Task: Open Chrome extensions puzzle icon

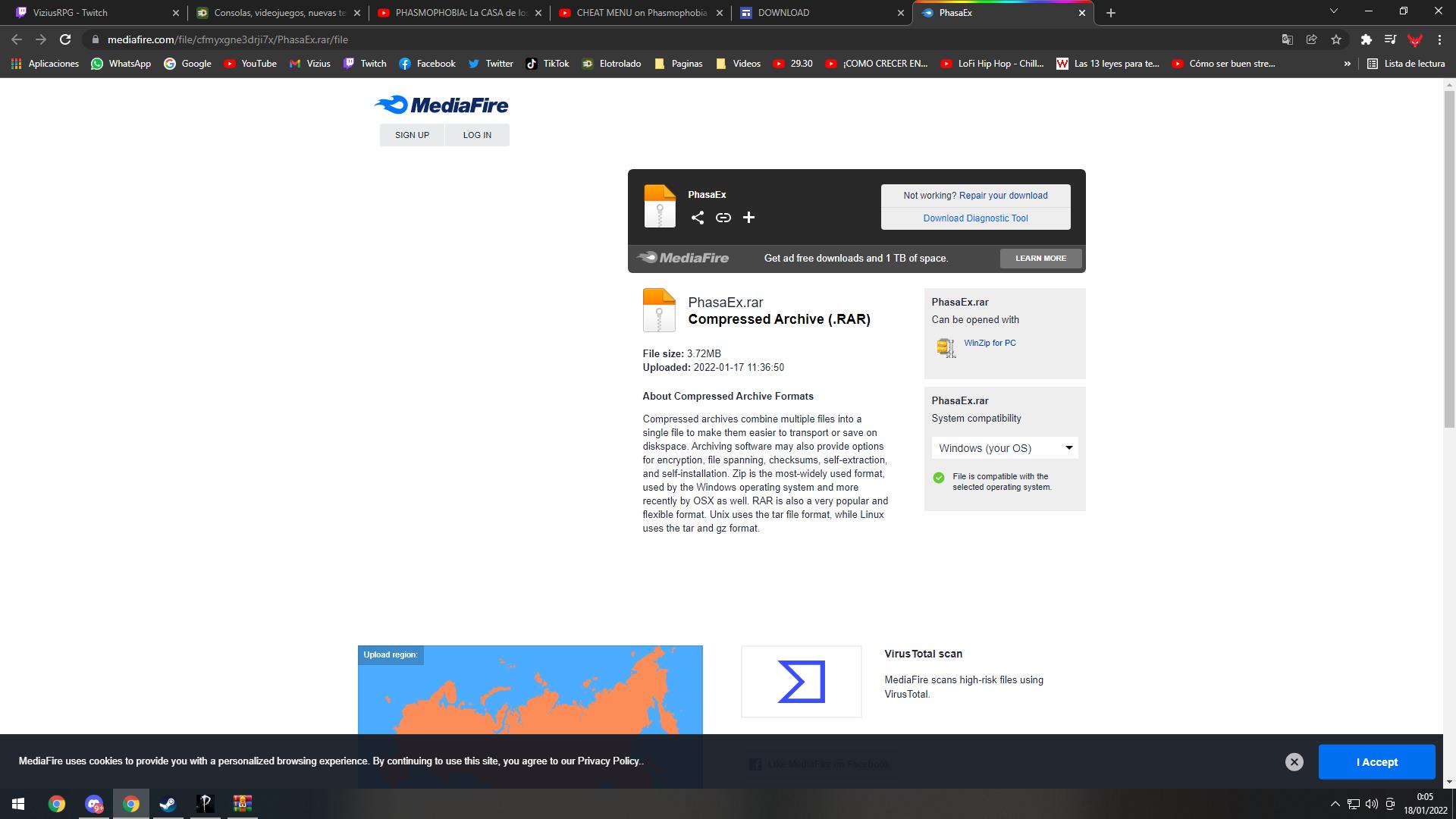Action: point(1366,39)
